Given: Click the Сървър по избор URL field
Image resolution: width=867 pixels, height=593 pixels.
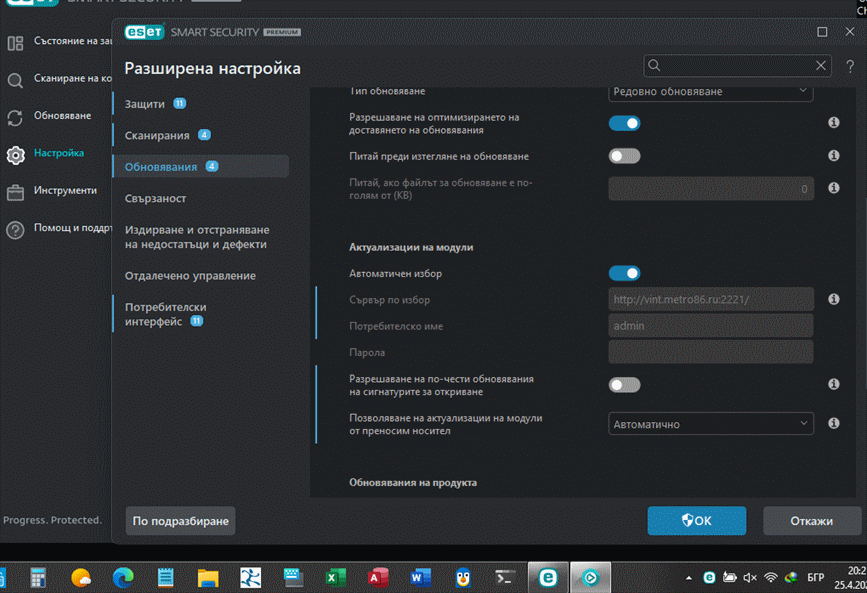Looking at the screenshot, I should (711, 299).
